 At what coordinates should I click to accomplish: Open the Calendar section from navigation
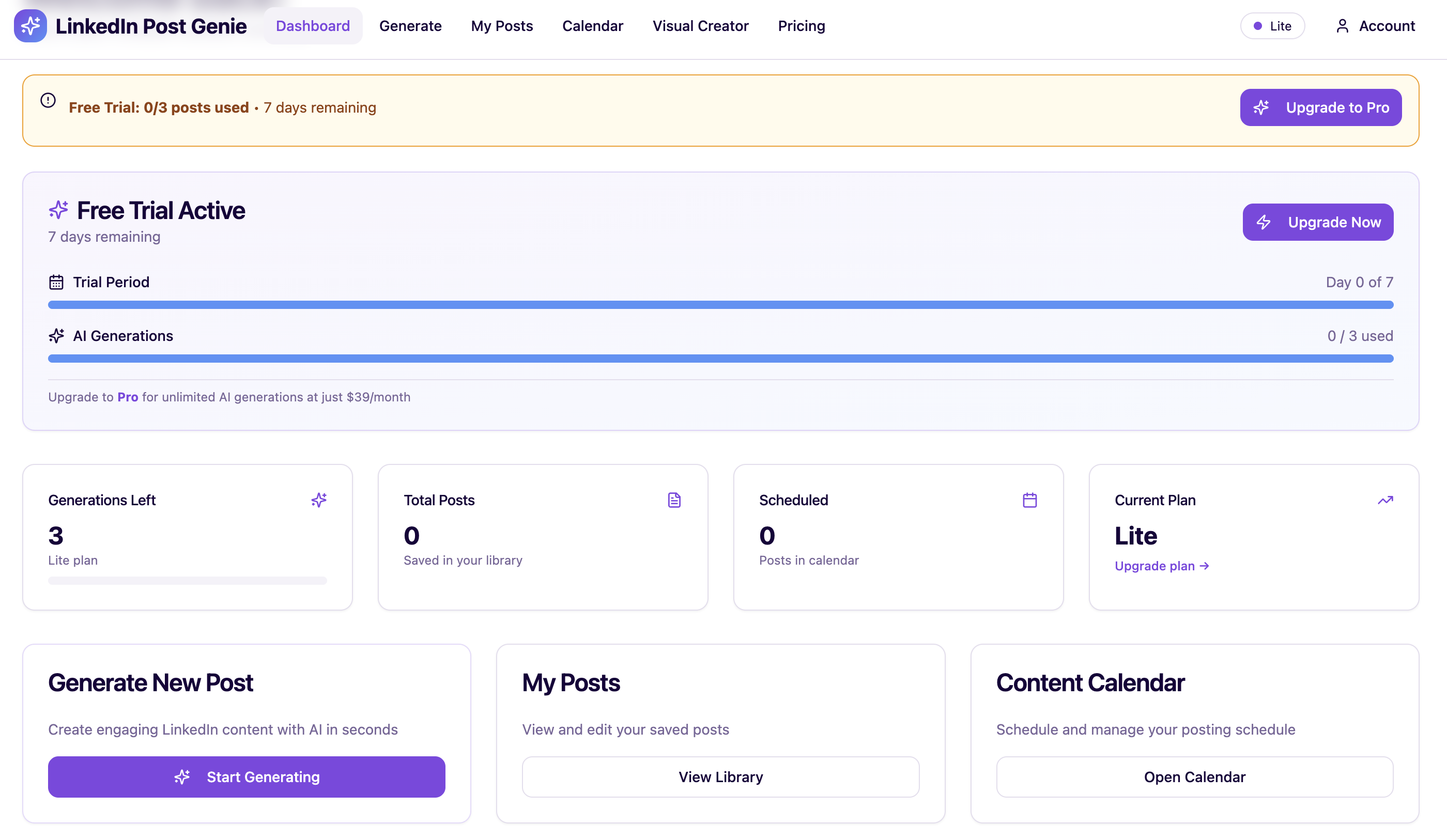click(x=593, y=26)
